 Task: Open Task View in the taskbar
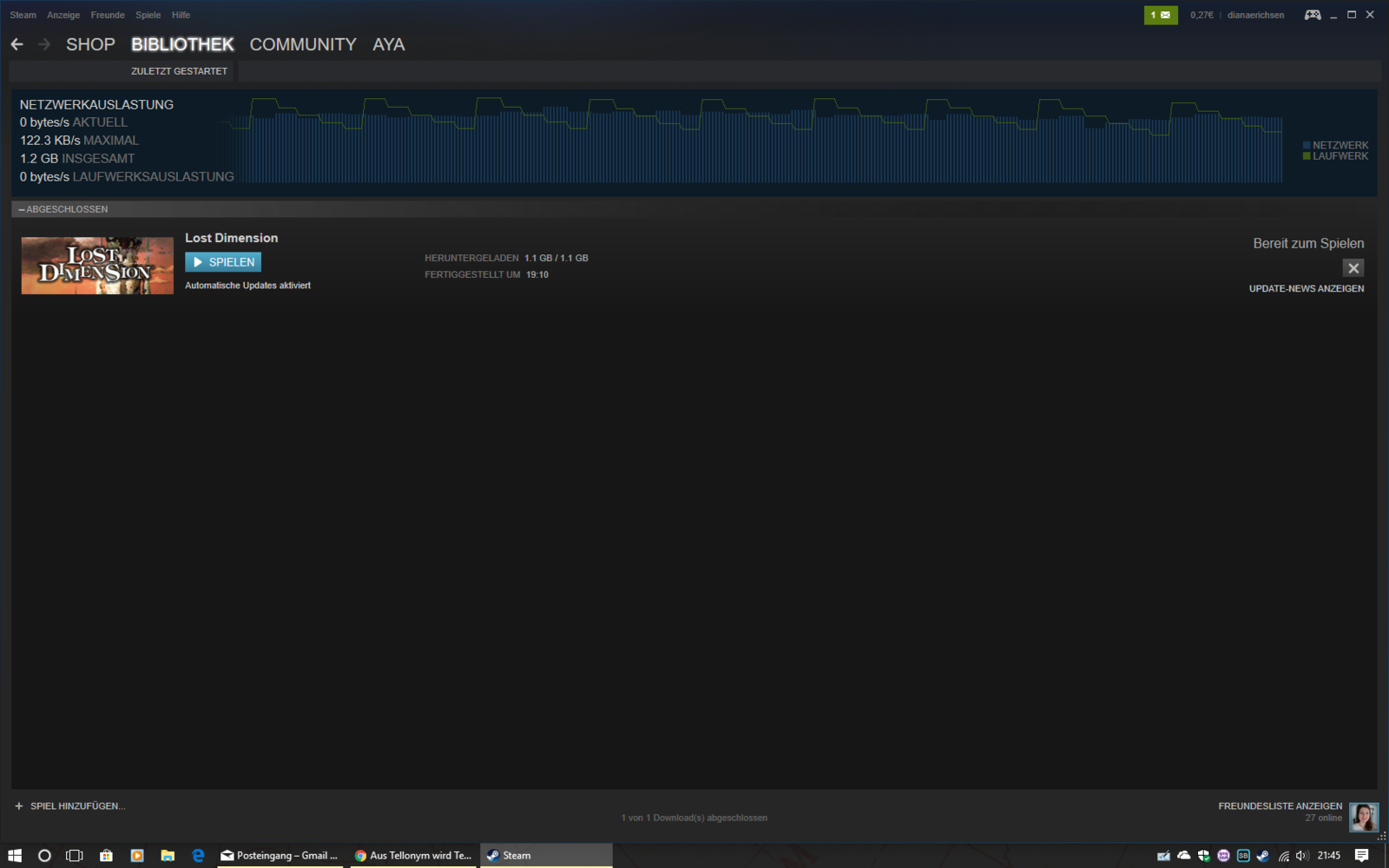coord(75,856)
